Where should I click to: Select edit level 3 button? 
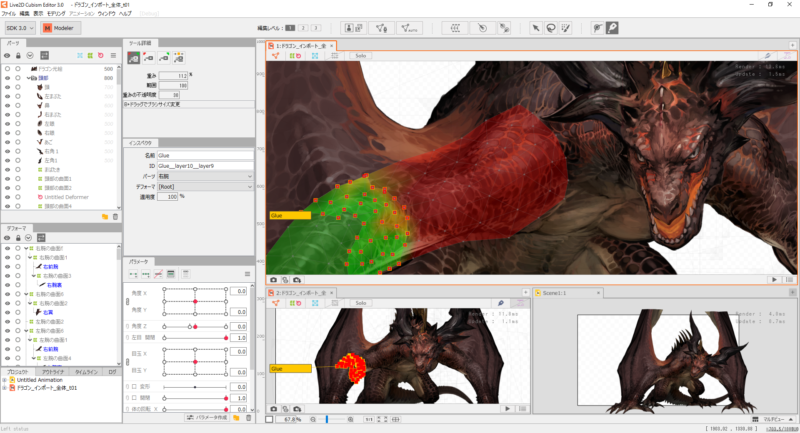[316, 28]
